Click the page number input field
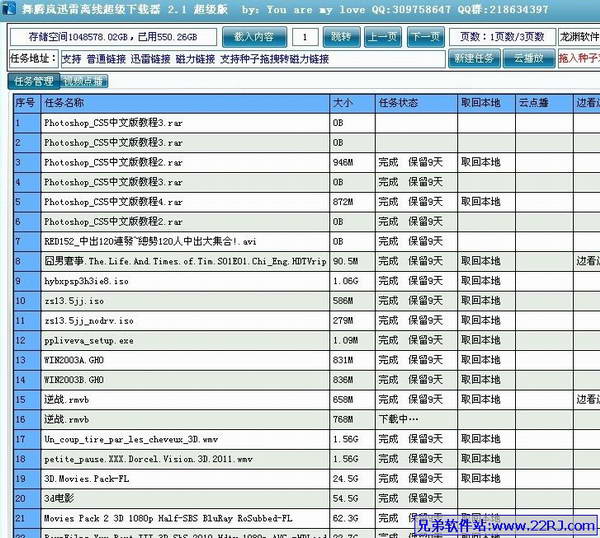600x538 pixels. click(304, 37)
